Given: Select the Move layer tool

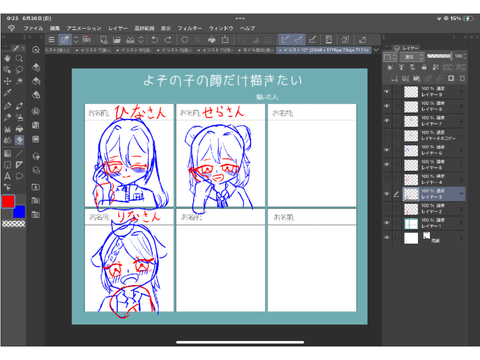Looking at the screenshot, I should click(7, 81).
